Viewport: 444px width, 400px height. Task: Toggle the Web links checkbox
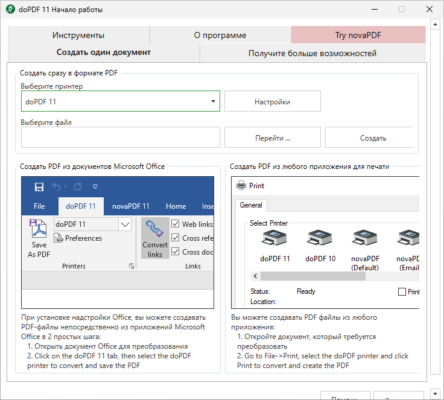(175, 224)
